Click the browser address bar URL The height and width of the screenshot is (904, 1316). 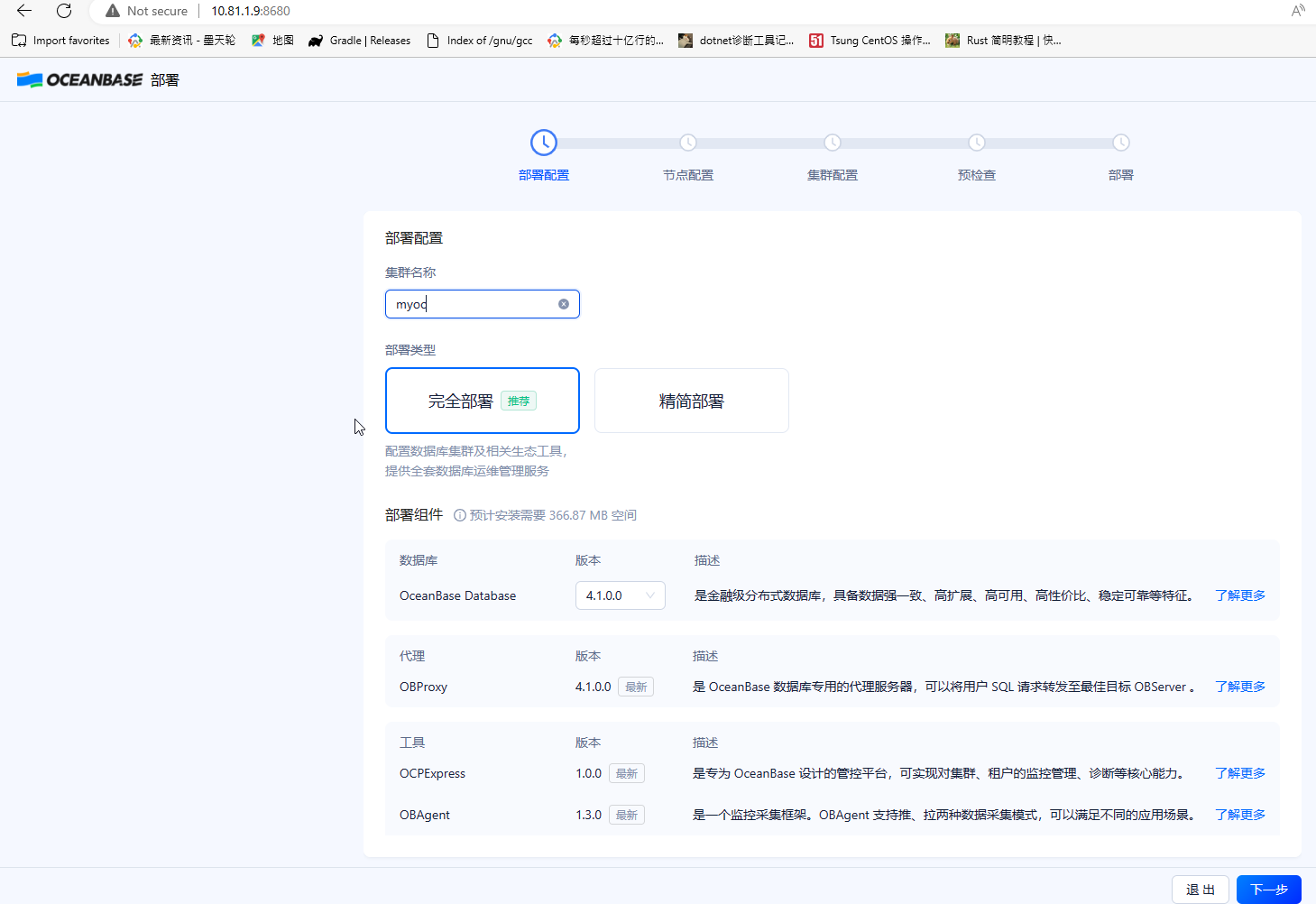(251, 11)
